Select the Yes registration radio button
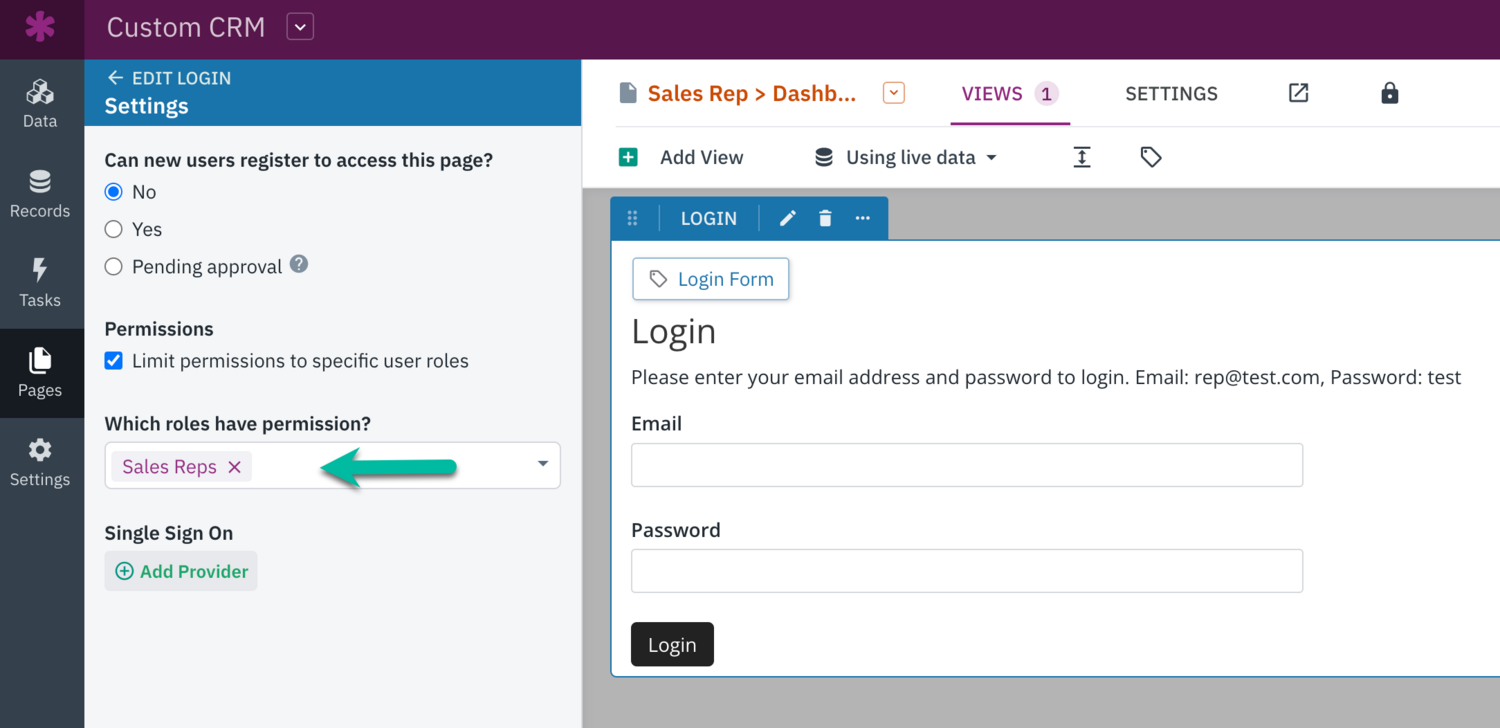 tap(114, 229)
